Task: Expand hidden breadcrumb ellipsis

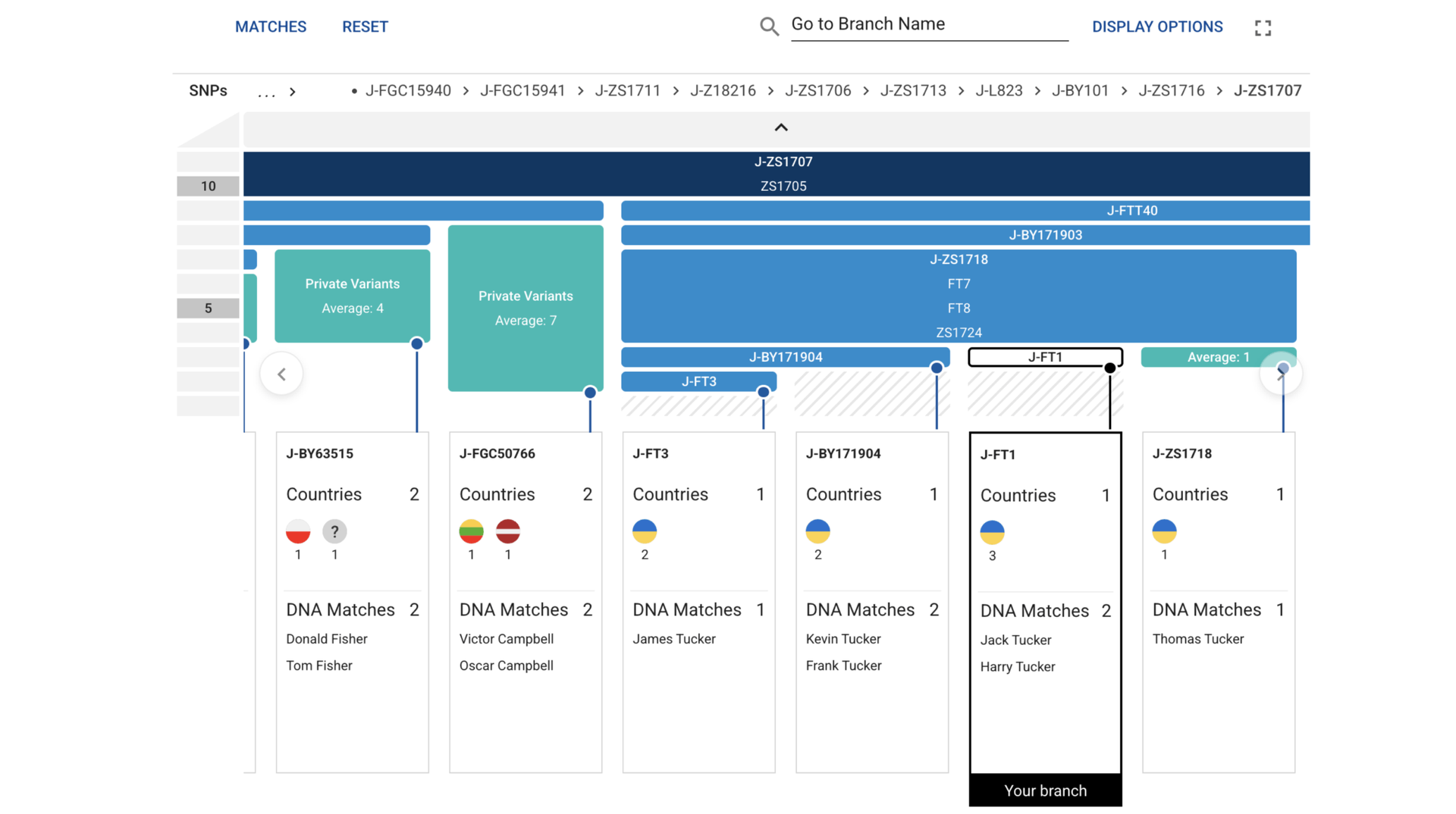Action: pos(266,92)
